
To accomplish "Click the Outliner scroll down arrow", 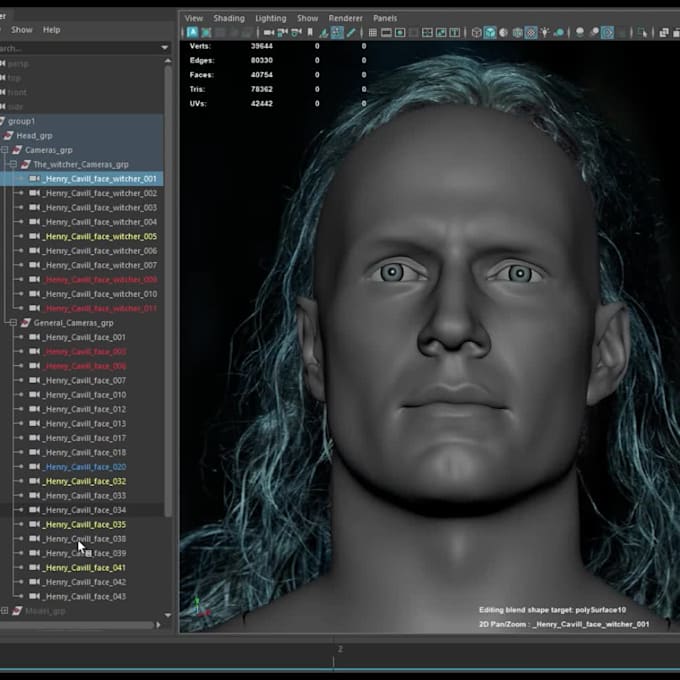I will tap(168, 615).
